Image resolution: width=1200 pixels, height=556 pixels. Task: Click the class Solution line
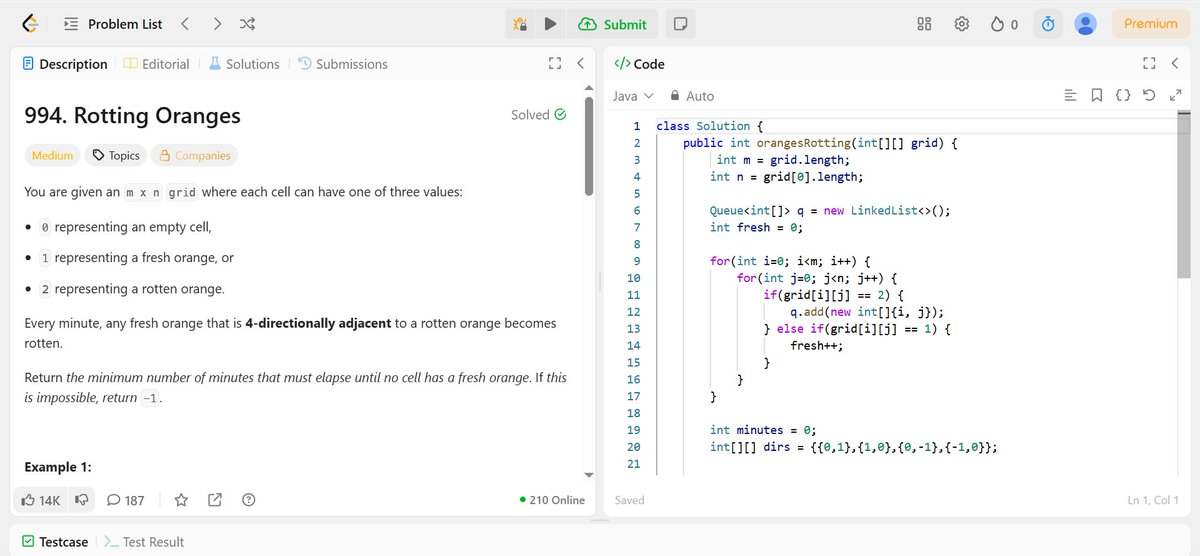(710, 126)
